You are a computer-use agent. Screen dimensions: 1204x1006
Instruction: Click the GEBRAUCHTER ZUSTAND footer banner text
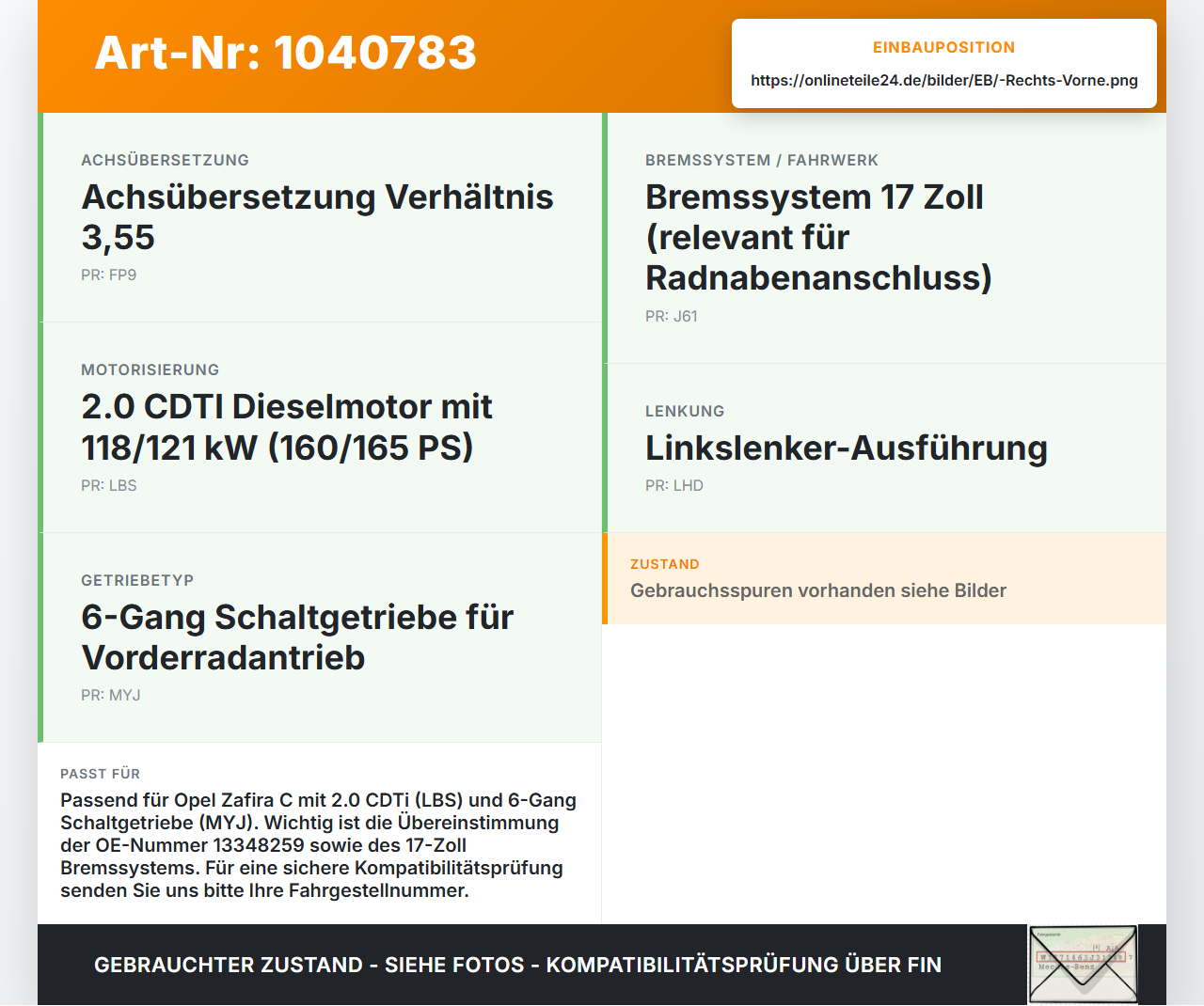[517, 965]
